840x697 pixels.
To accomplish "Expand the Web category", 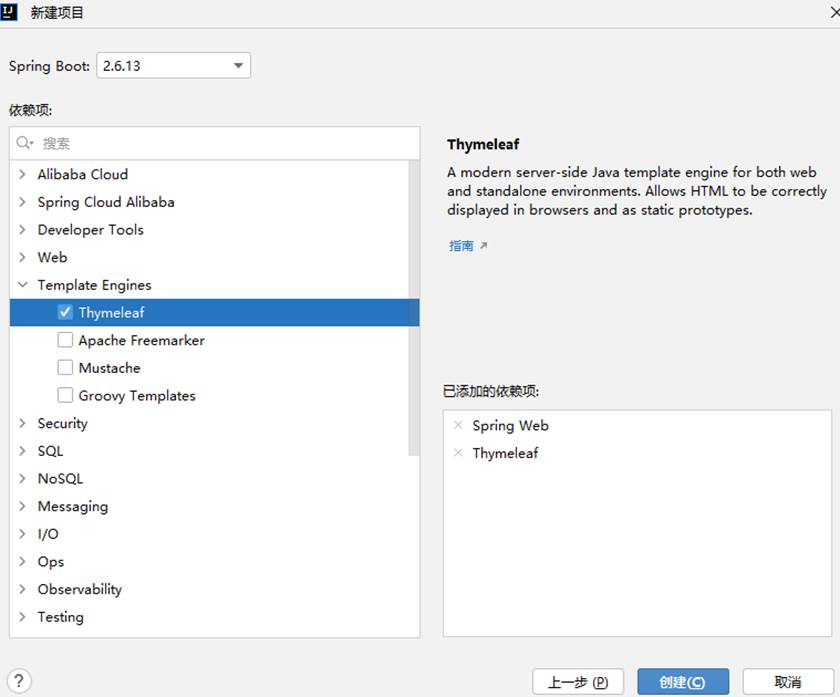I will click(22, 257).
